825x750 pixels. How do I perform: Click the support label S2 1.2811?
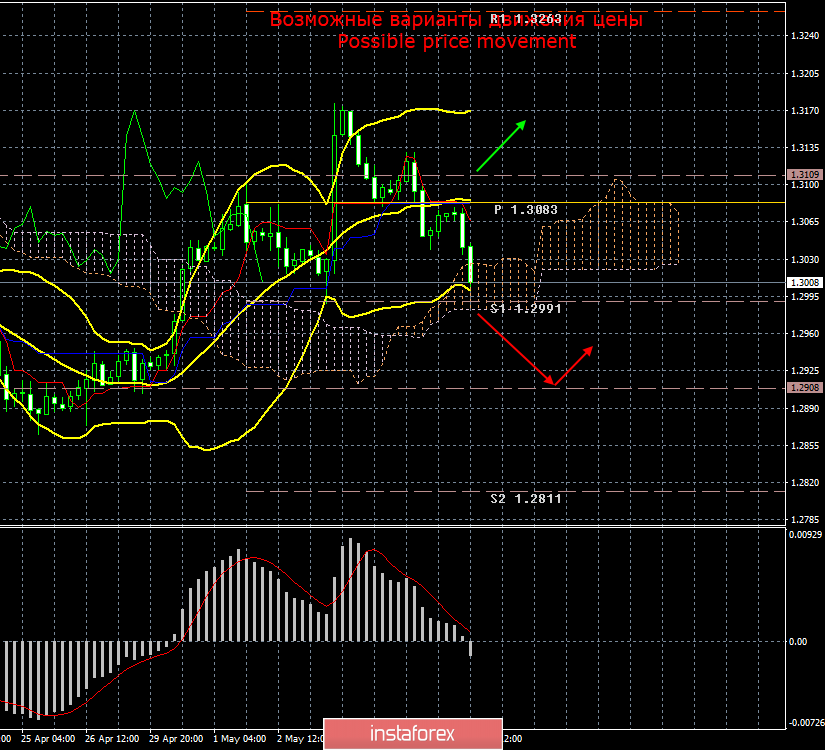click(526, 498)
